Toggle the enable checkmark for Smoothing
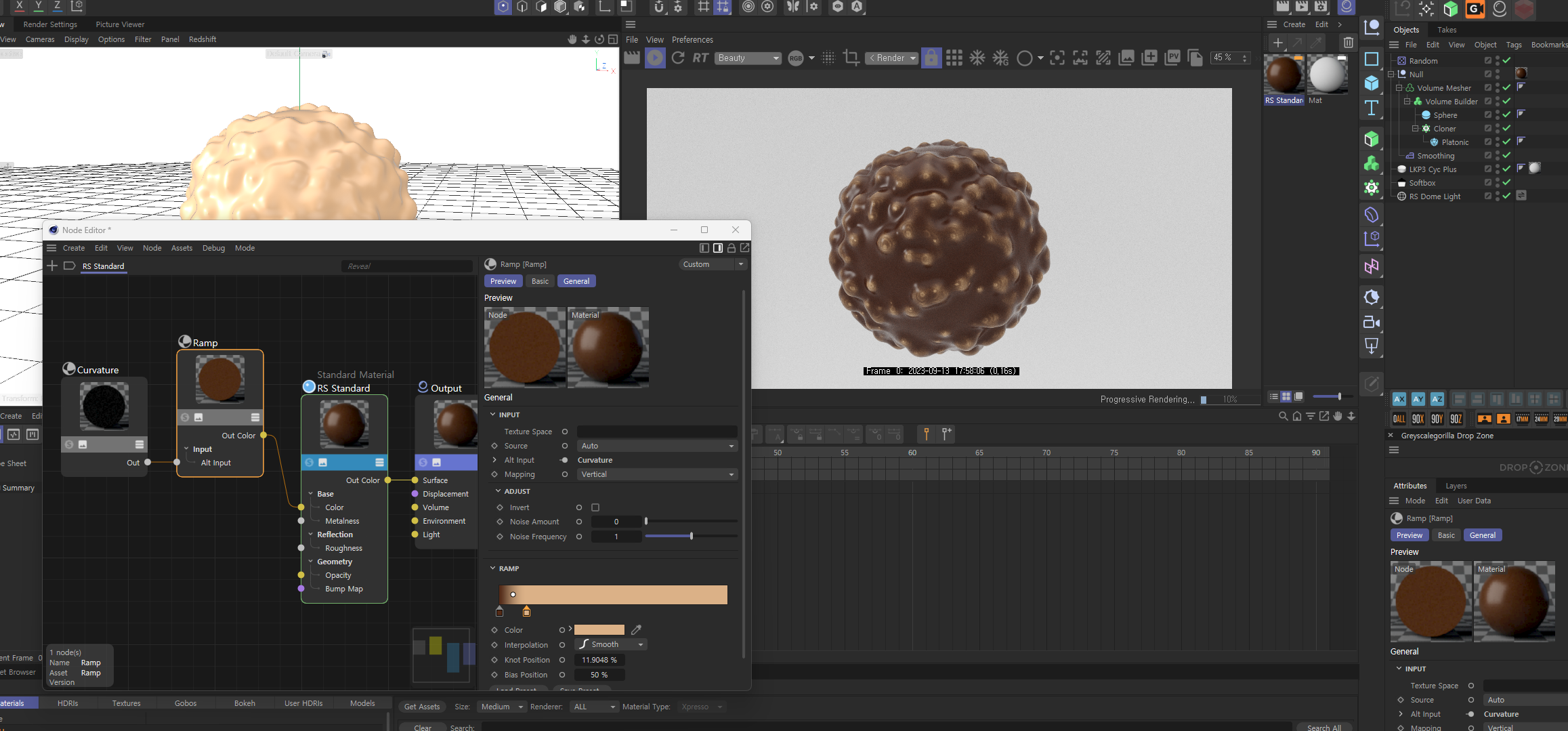1568x731 pixels. [1506, 156]
